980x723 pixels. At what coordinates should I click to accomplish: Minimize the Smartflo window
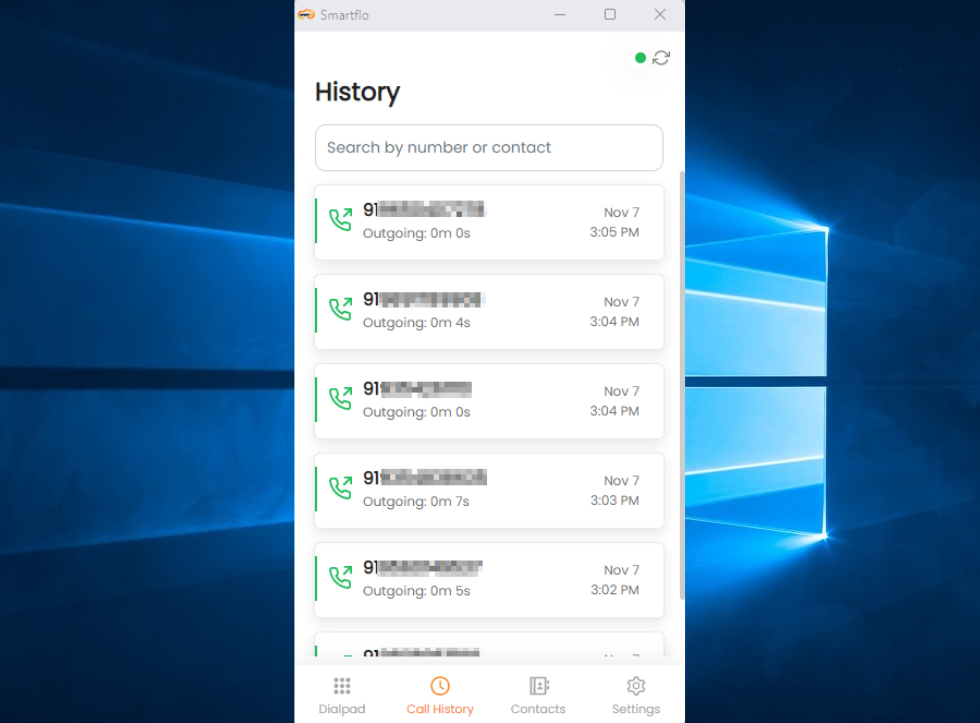pos(560,14)
